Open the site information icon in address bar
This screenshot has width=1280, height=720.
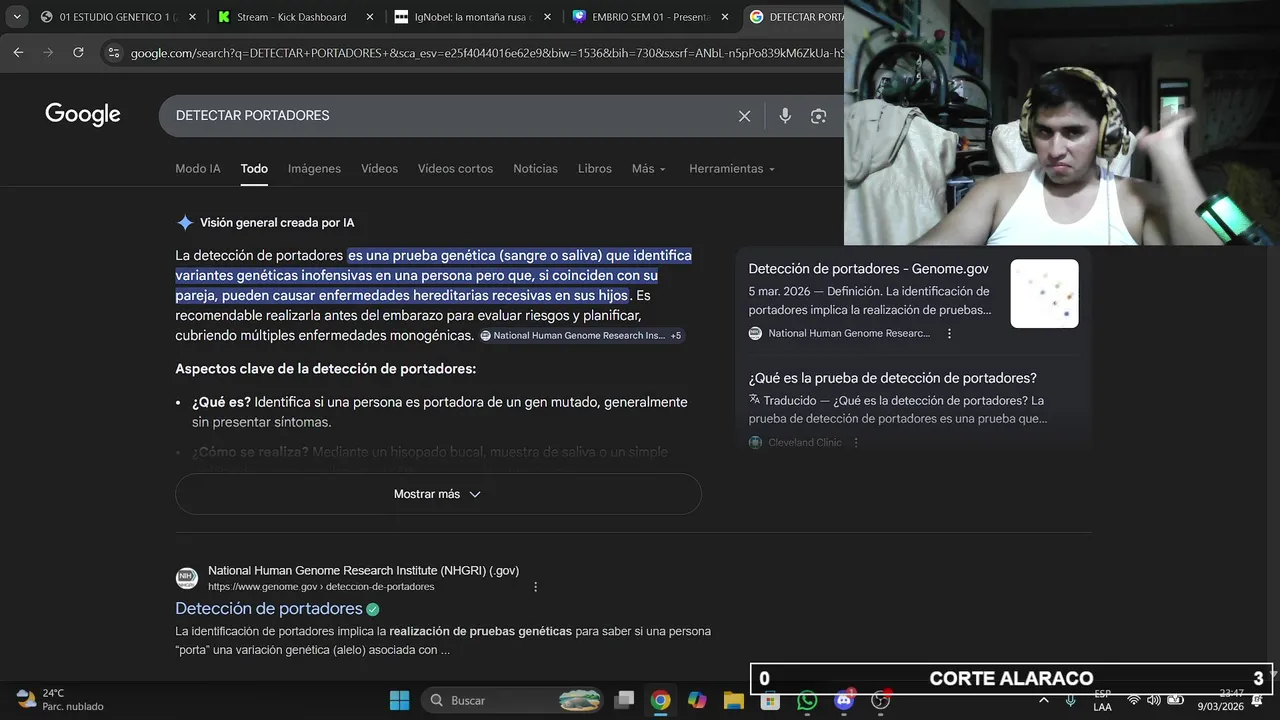coord(113,52)
